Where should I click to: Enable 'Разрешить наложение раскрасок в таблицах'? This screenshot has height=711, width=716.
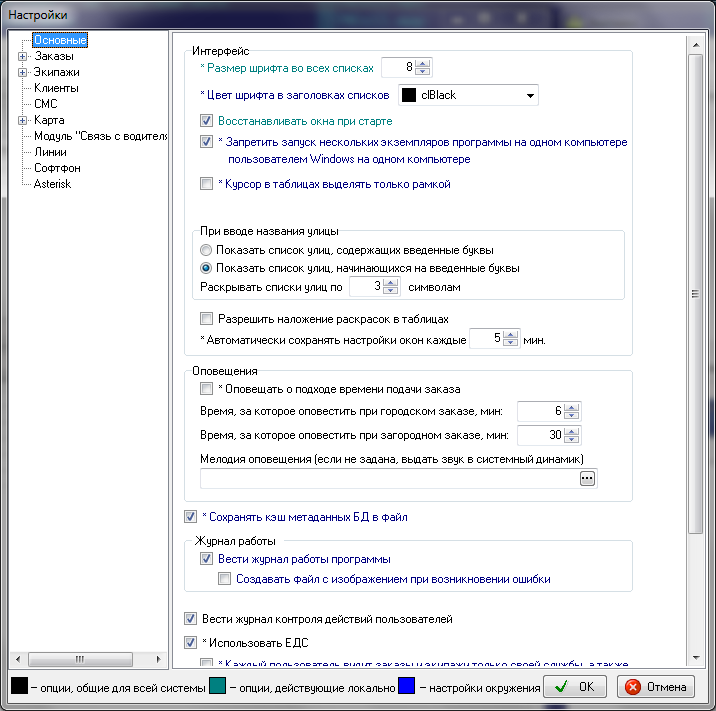pos(207,319)
